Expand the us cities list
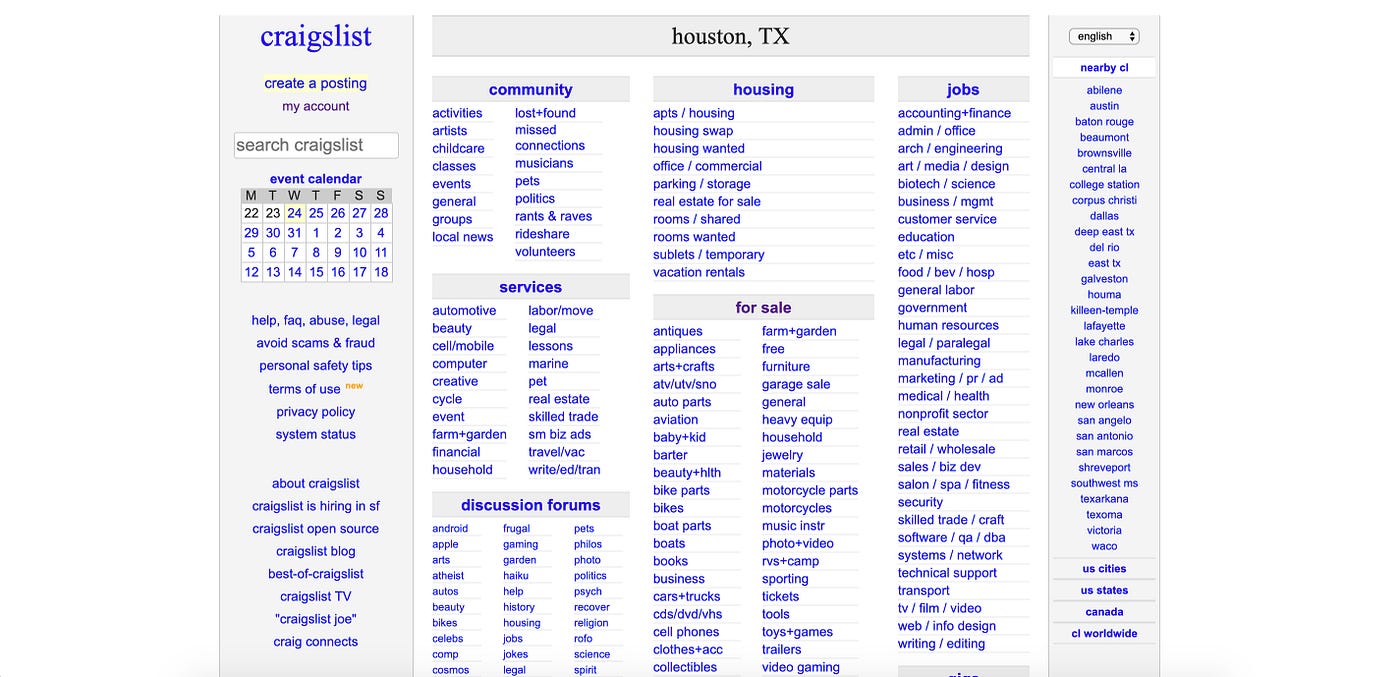 (x=1104, y=569)
